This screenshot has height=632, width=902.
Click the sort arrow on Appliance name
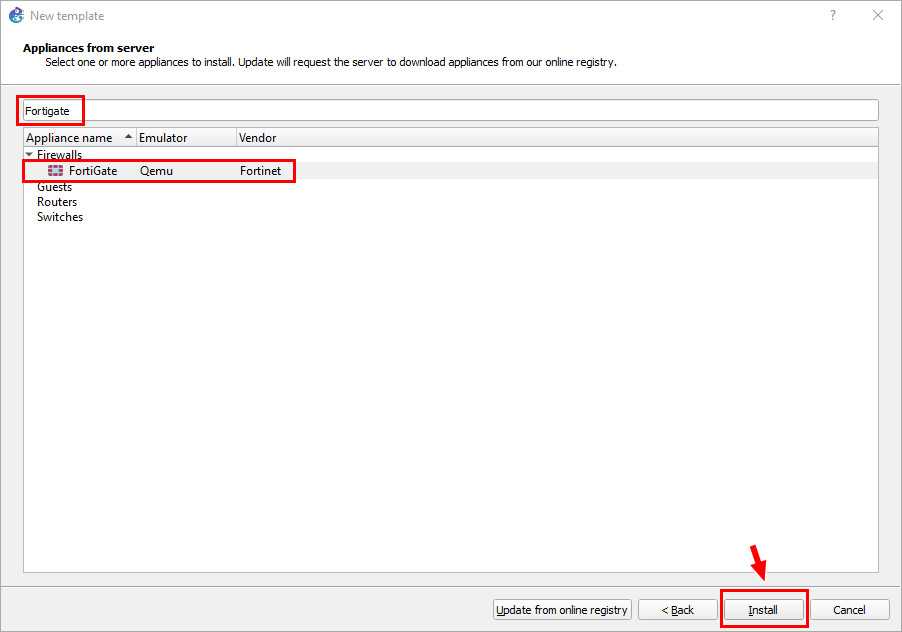click(128, 136)
